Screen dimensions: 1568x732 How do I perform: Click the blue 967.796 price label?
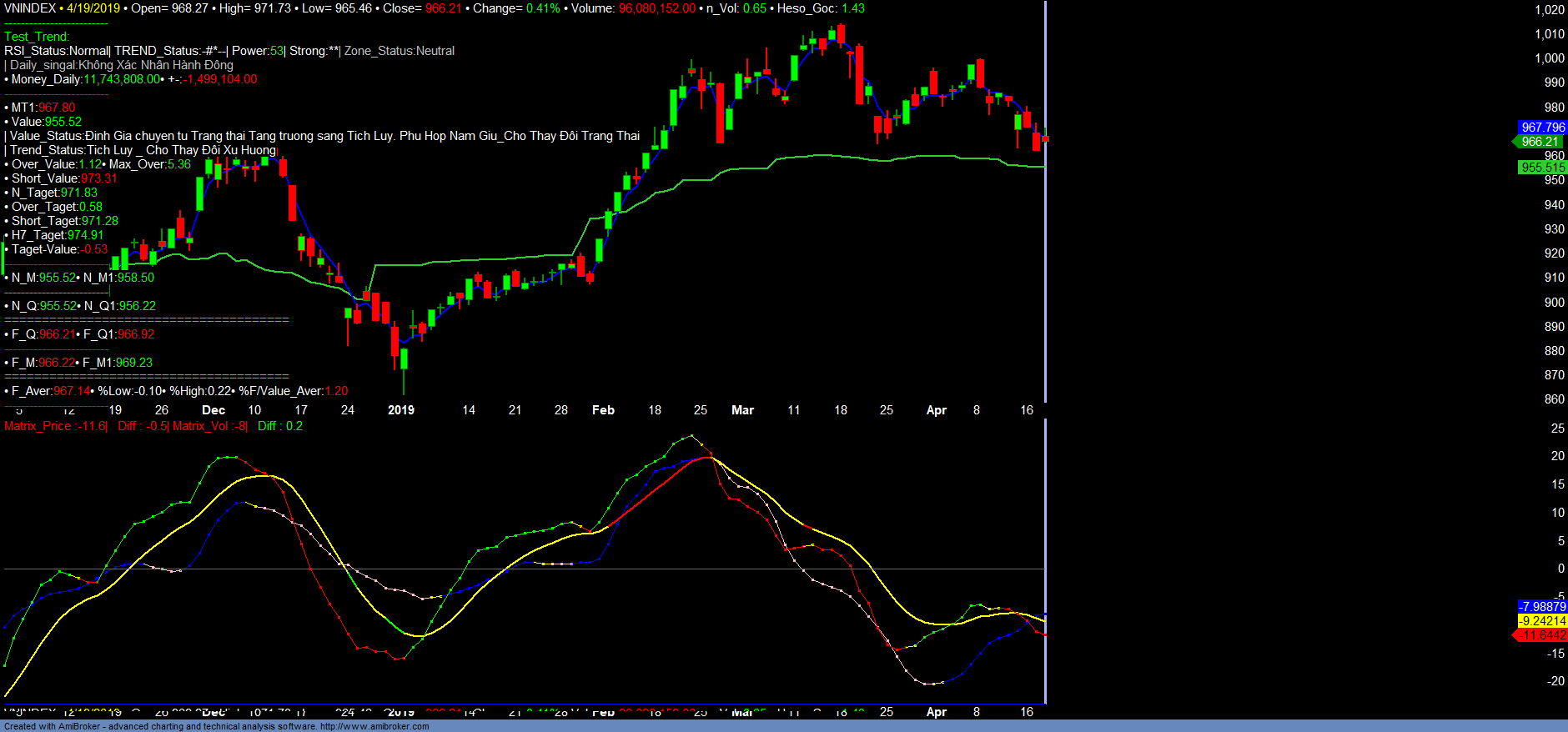[1542, 128]
